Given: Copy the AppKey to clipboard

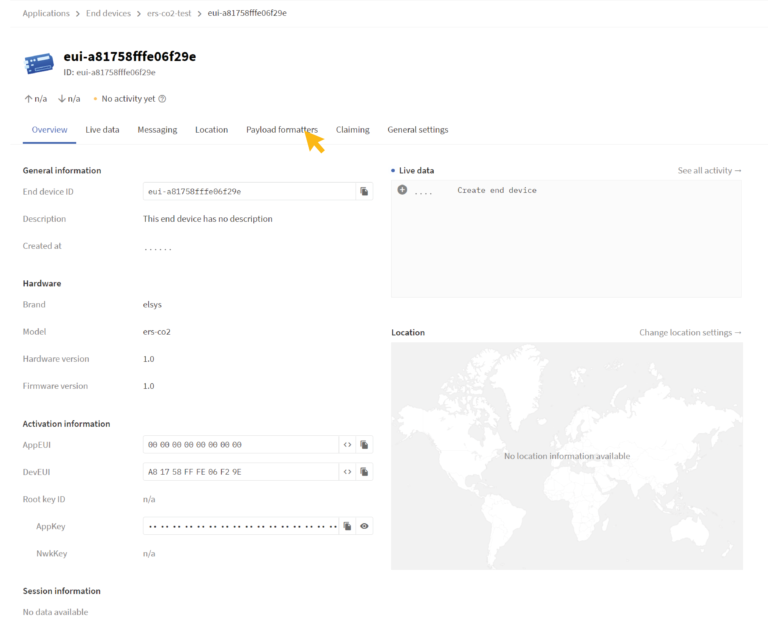Looking at the screenshot, I should [x=347, y=526].
